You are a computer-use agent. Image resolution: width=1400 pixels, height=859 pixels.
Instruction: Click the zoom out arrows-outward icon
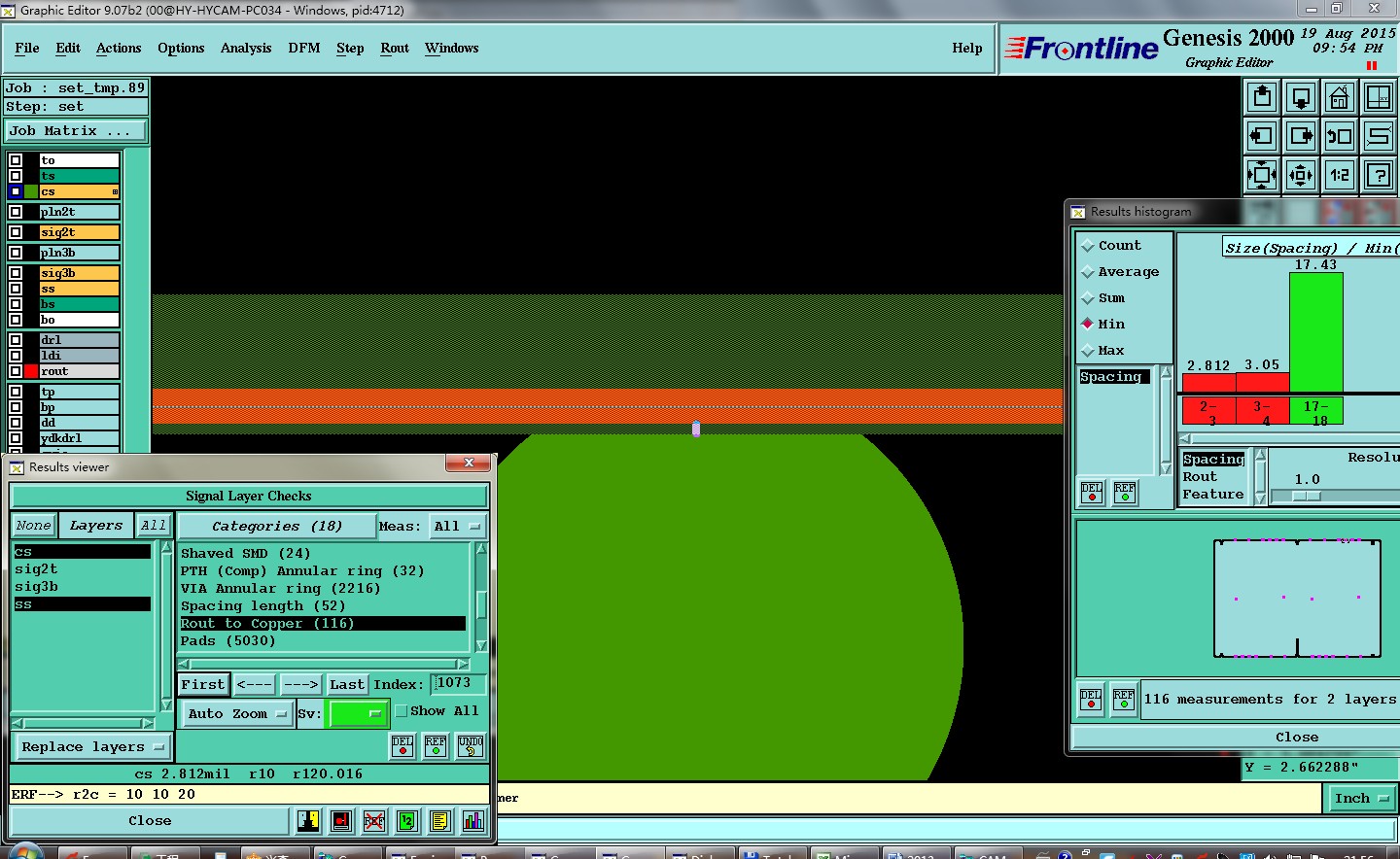(x=1301, y=175)
